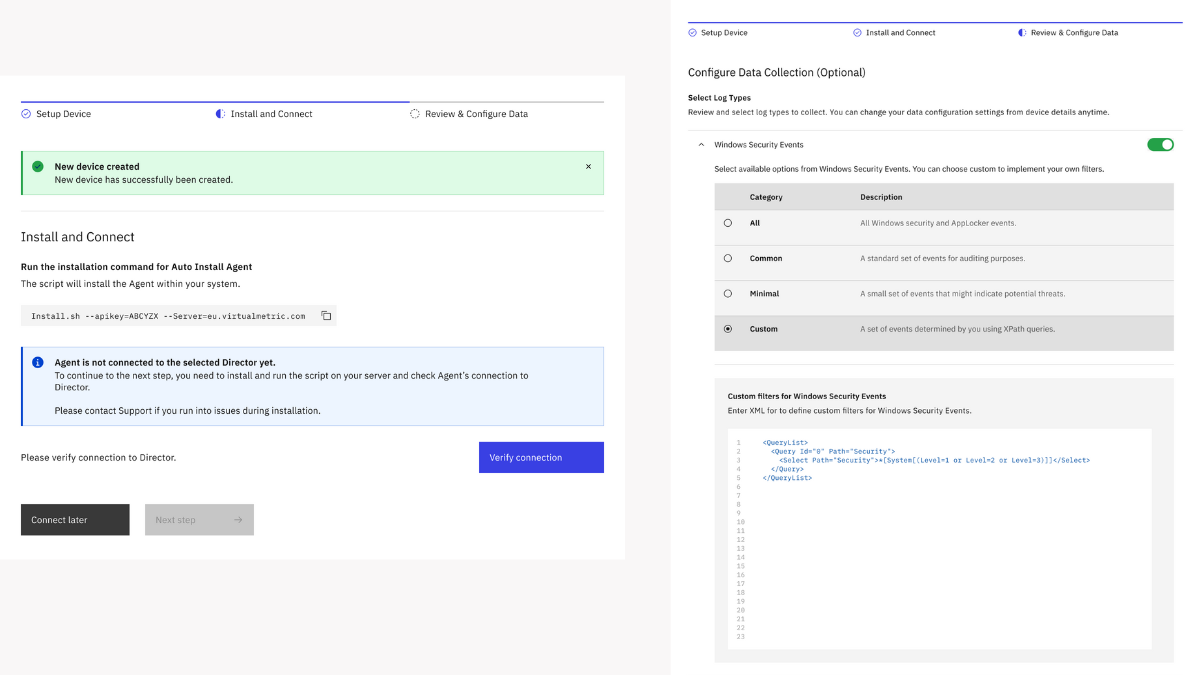Image resolution: width=1200 pixels, height=675 pixels.
Task: Click Setup Device completed step icon, left panel
Action: point(26,114)
